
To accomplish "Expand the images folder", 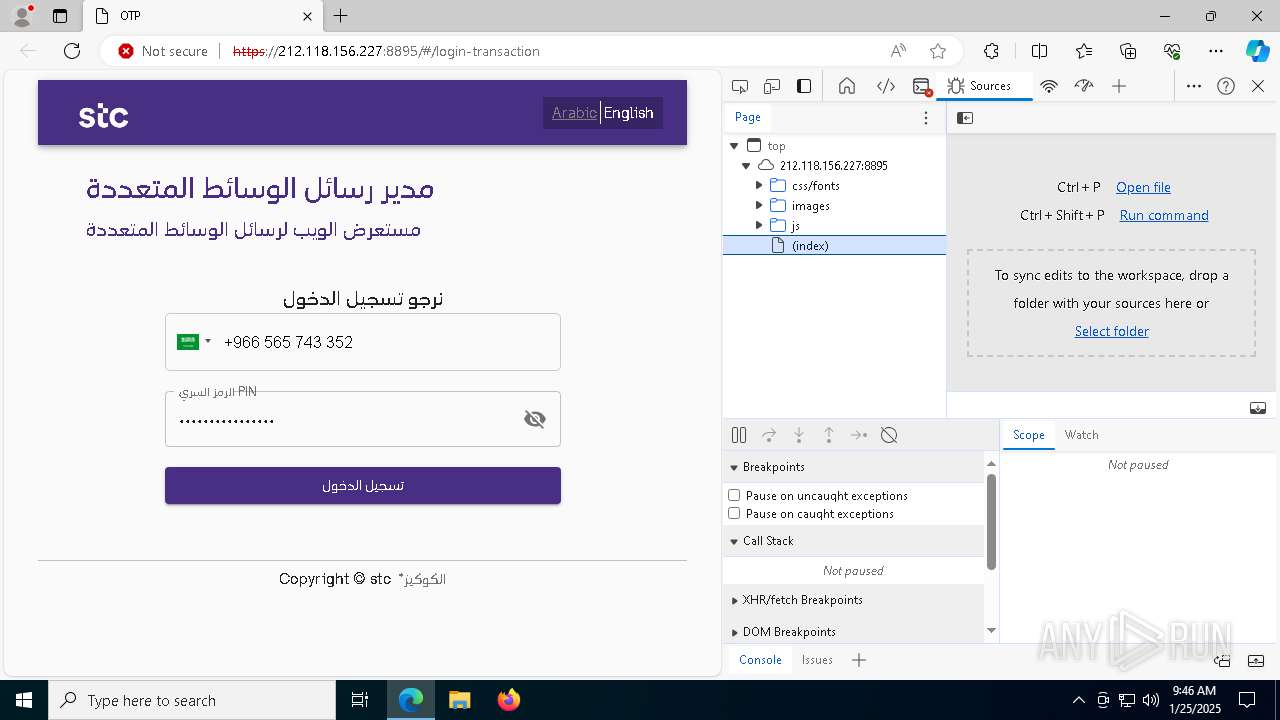I will coord(759,206).
